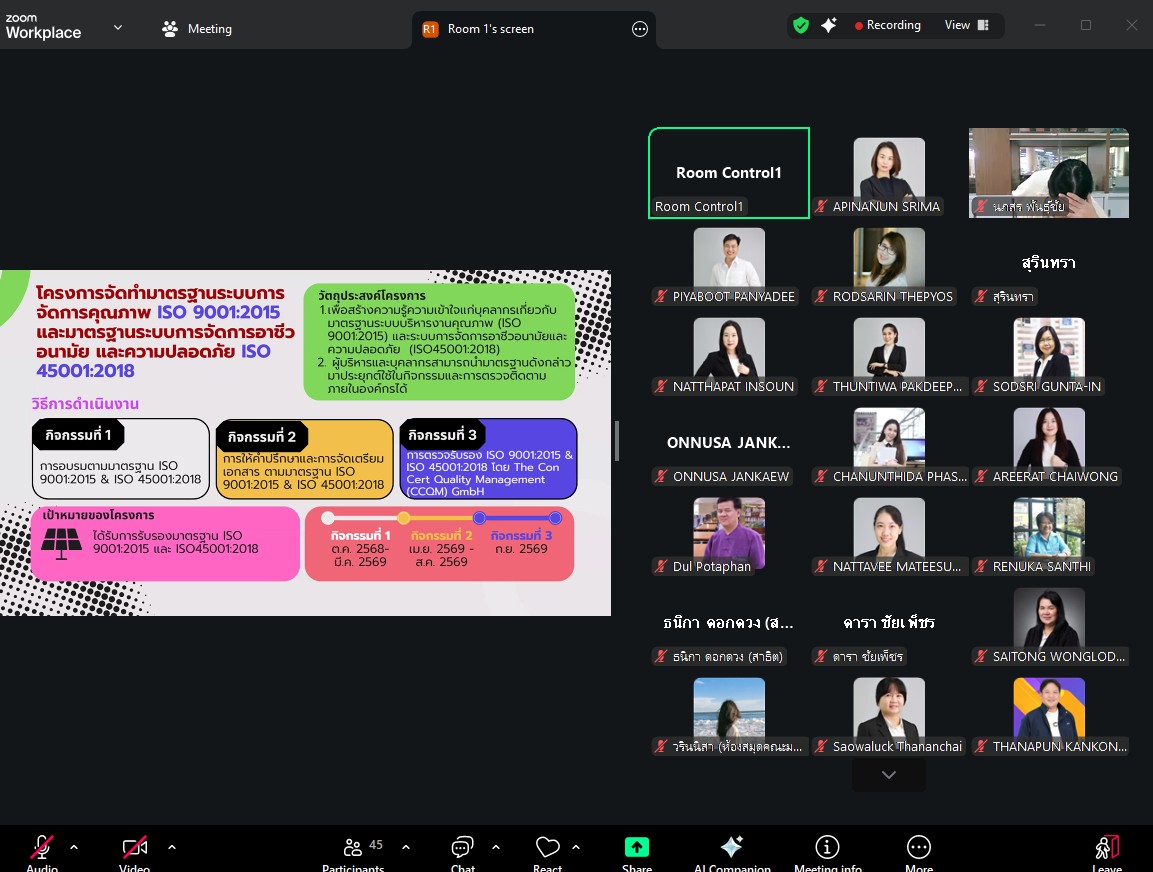The height and width of the screenshot is (872, 1153).
Task: Click the green encryption shield icon
Action: (x=800, y=26)
